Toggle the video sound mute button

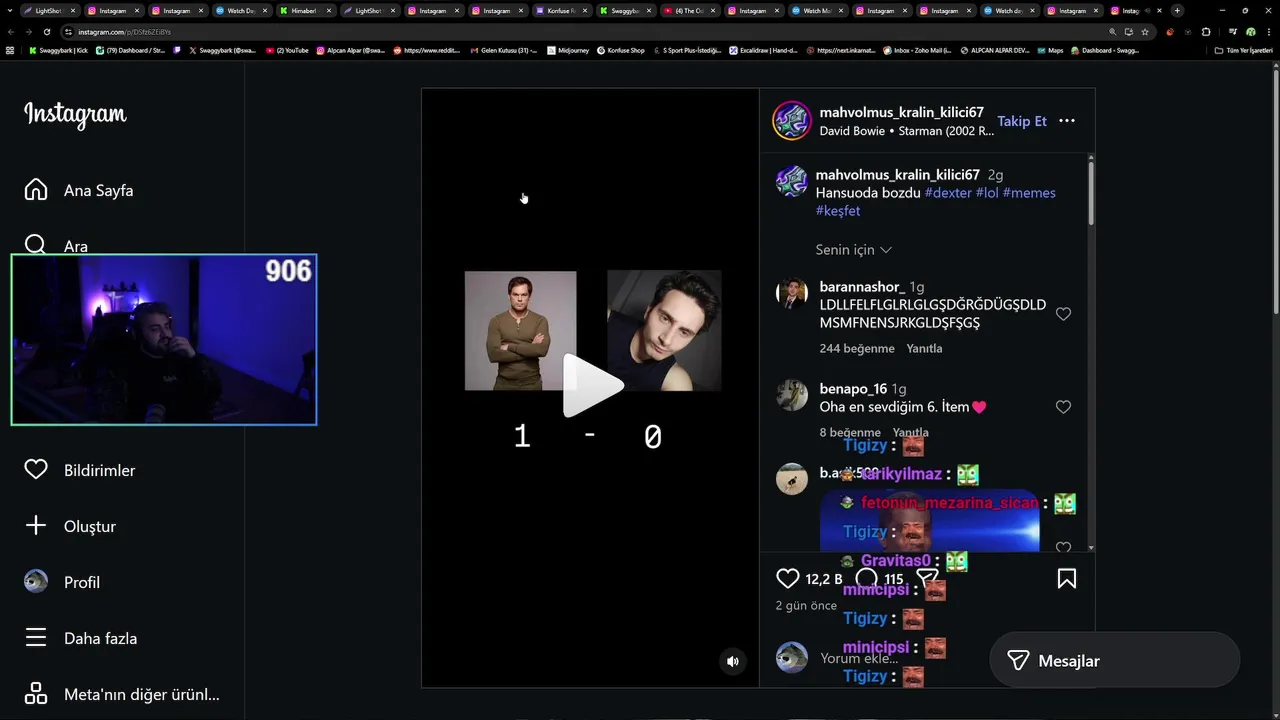coord(733,661)
